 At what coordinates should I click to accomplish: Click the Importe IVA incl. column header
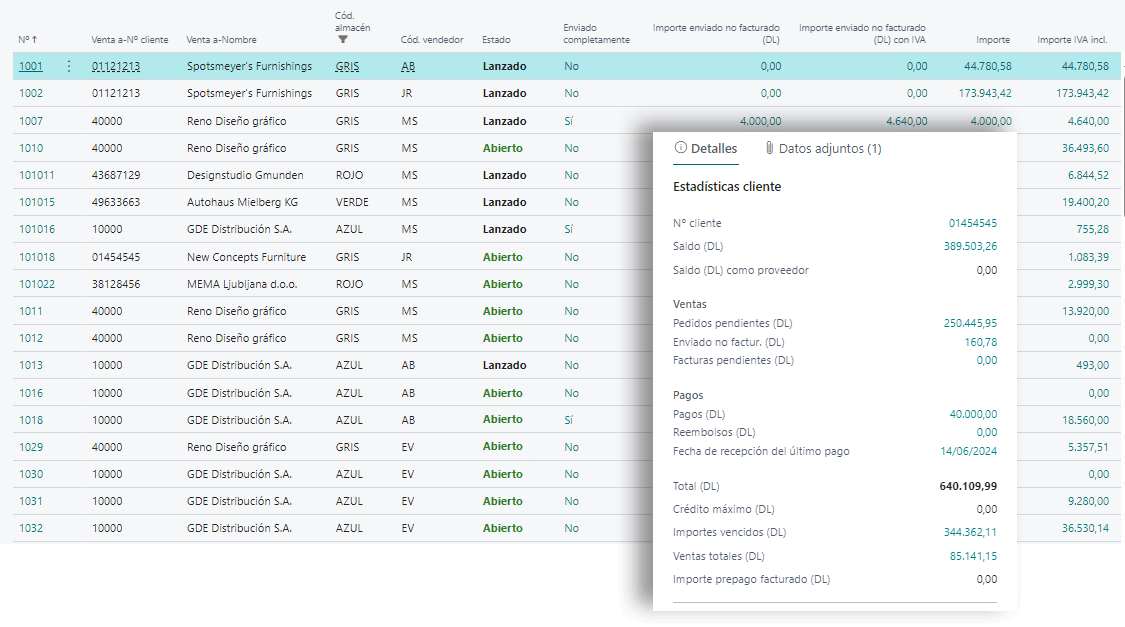click(x=1072, y=40)
